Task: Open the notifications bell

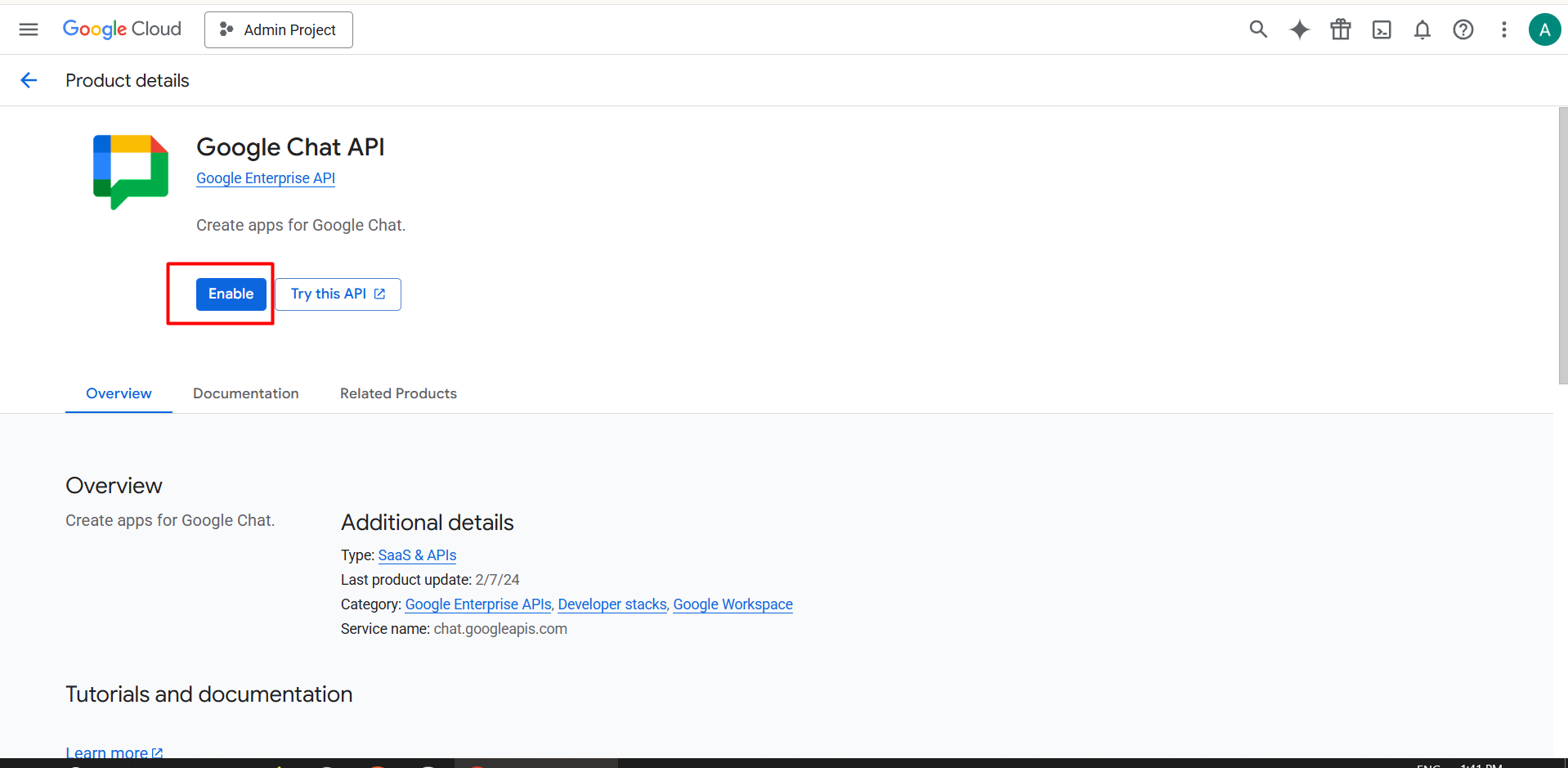Action: 1422,29
